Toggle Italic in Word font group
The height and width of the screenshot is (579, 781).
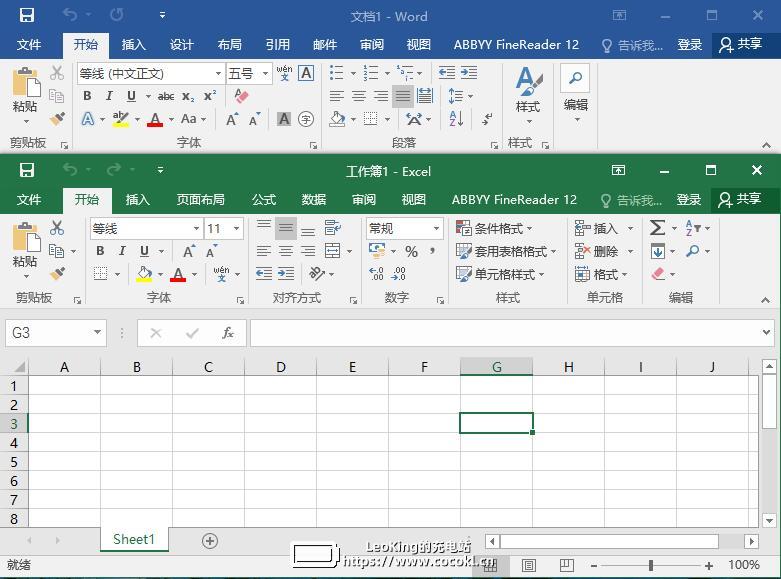(x=109, y=95)
